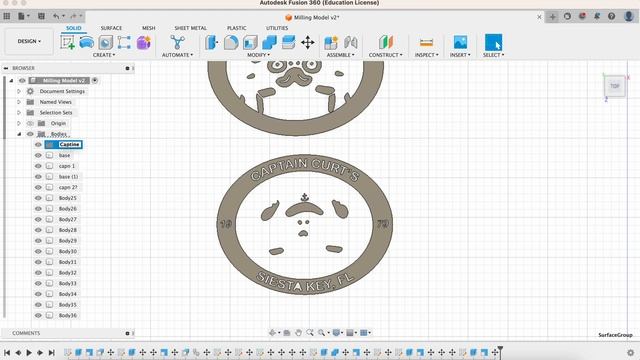Select the Measure tool

pos(426,42)
